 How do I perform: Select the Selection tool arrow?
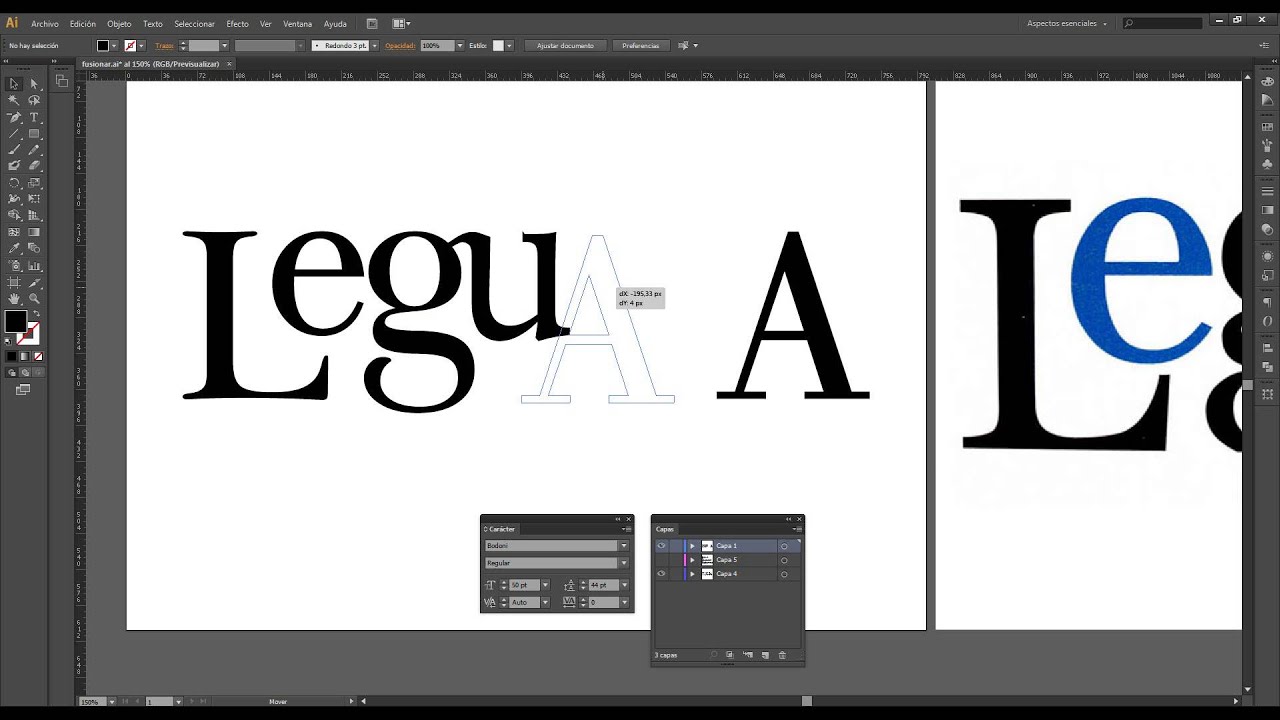coord(14,84)
